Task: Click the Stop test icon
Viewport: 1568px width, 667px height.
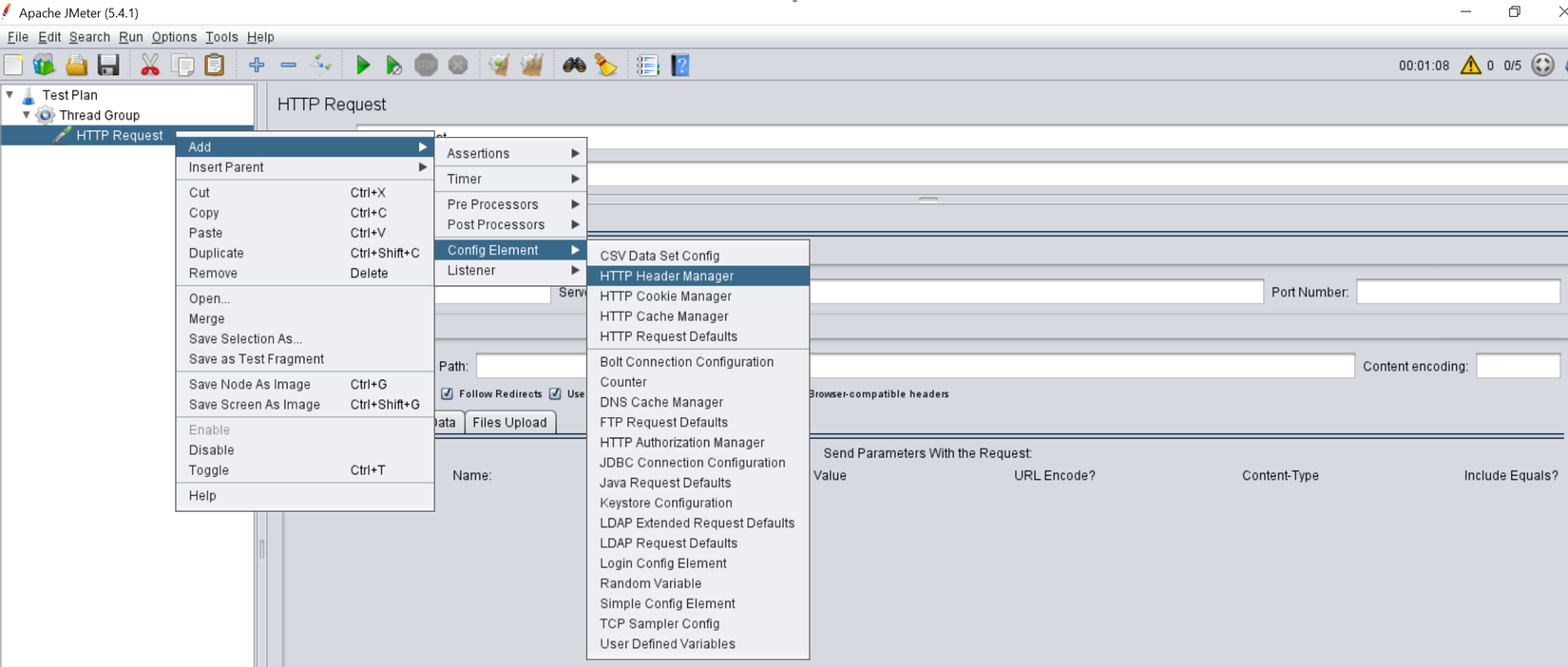Action: 426,65
